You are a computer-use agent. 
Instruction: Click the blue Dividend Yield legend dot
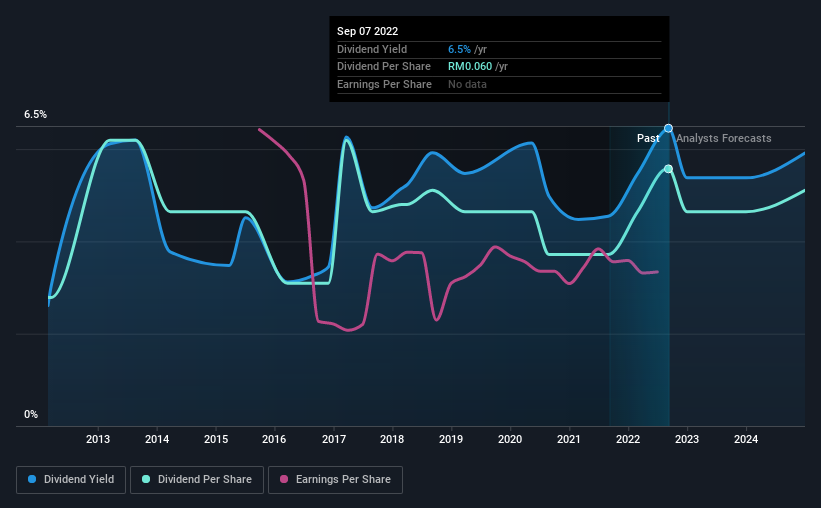pyautogui.click(x=32, y=479)
